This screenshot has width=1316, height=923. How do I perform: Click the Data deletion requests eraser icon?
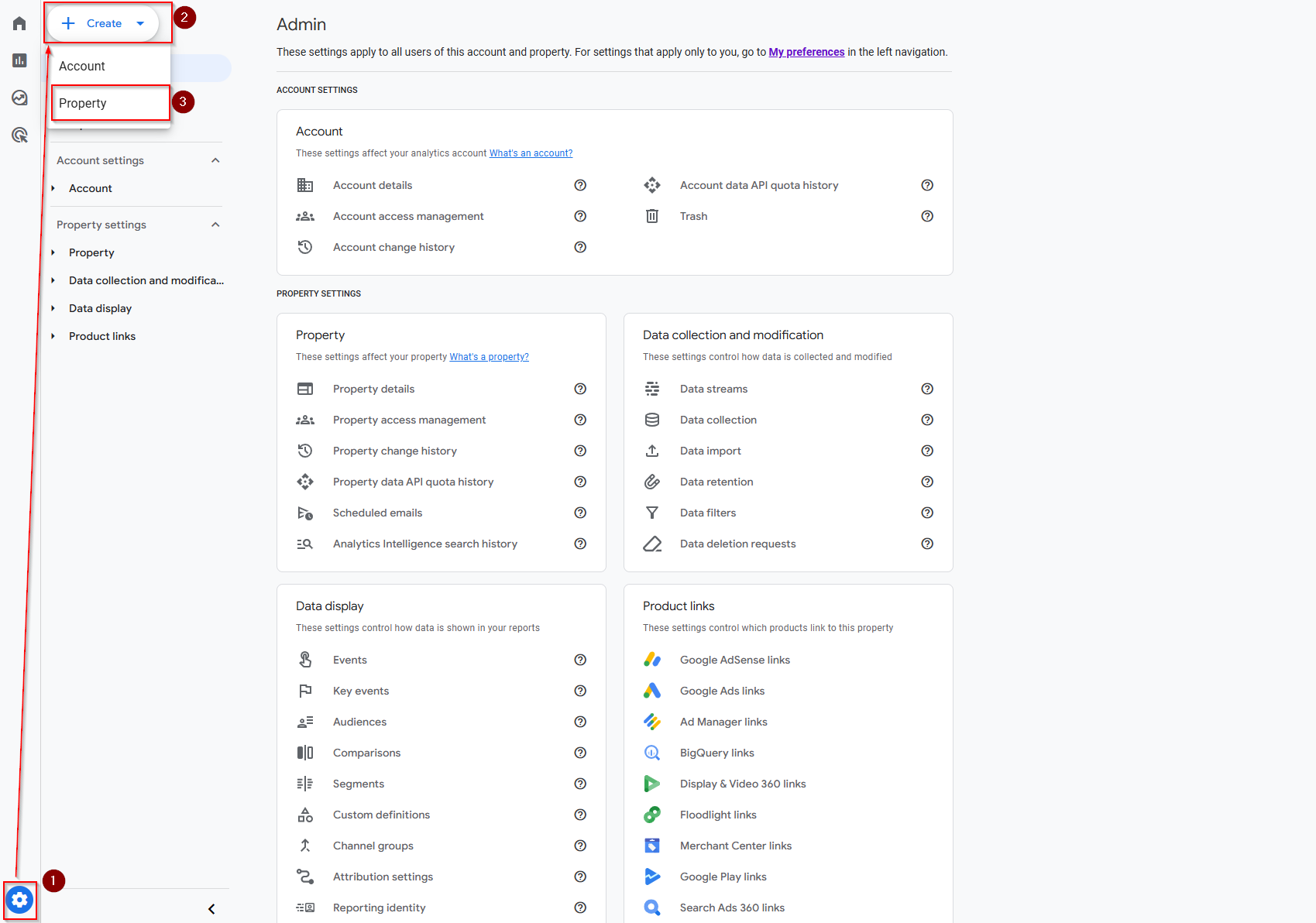click(x=652, y=544)
